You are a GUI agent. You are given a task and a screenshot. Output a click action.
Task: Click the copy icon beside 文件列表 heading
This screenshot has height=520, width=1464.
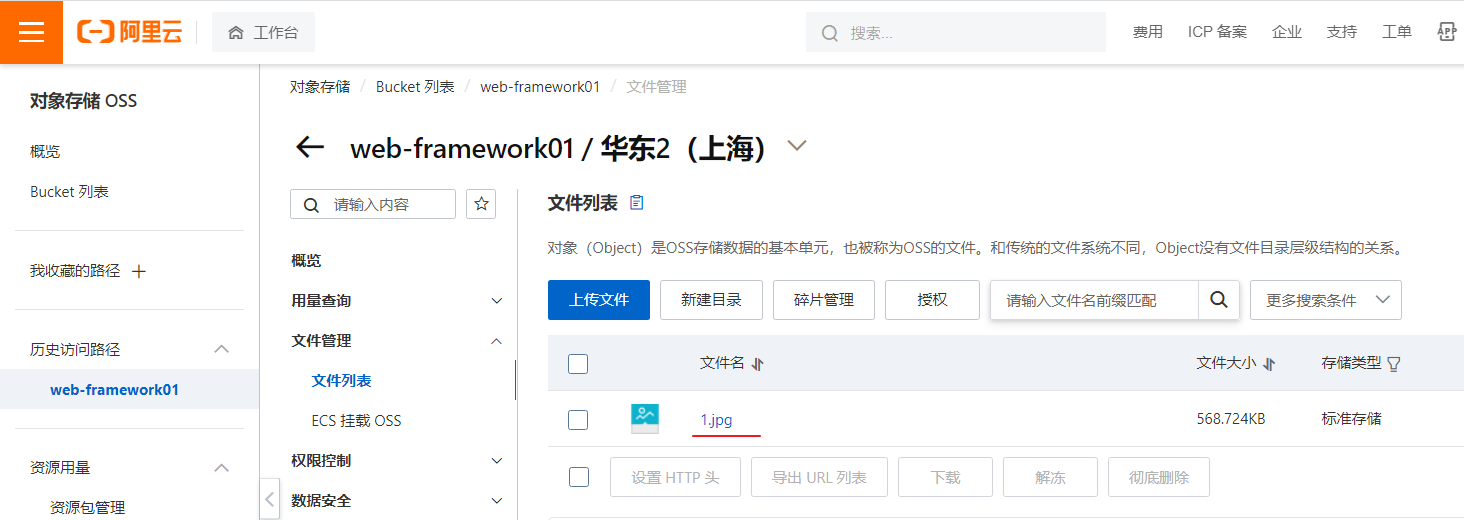click(x=637, y=203)
